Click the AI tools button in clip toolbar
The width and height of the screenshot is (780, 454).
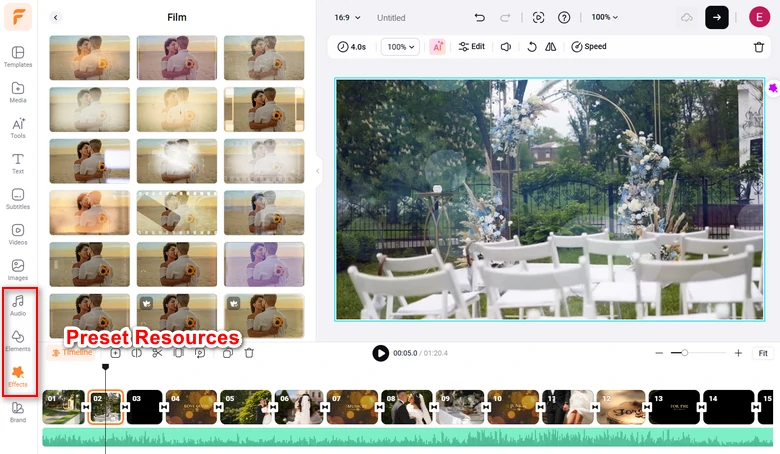click(438, 47)
